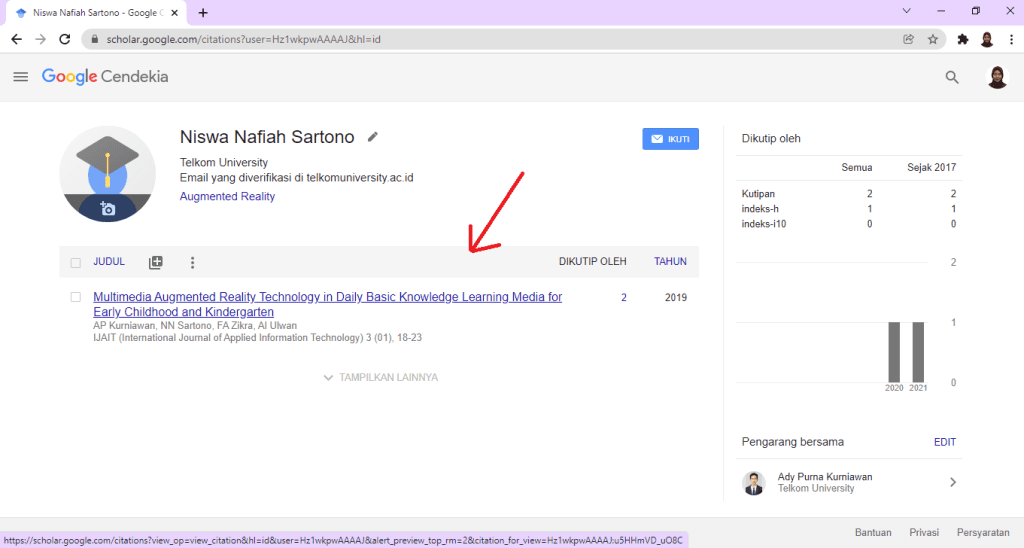This screenshot has width=1024, height=548.
Task: Sort articles by TAHUN column
Action: [x=670, y=262]
